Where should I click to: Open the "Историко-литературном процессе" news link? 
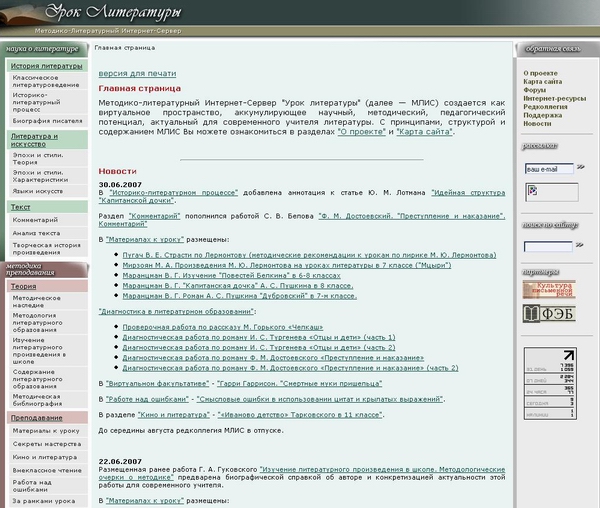pos(173,192)
